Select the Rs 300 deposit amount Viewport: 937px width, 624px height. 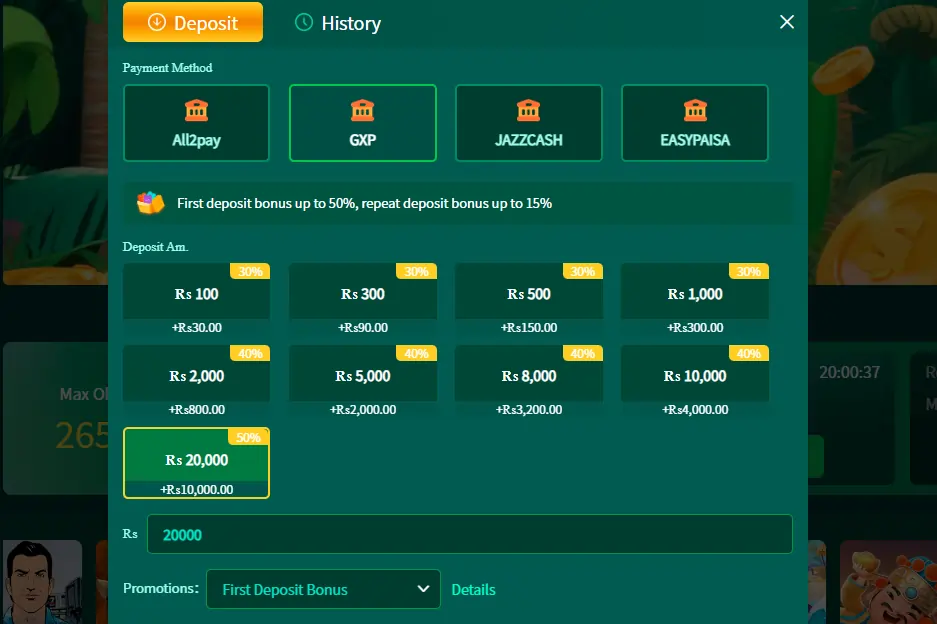pyautogui.click(x=362, y=292)
